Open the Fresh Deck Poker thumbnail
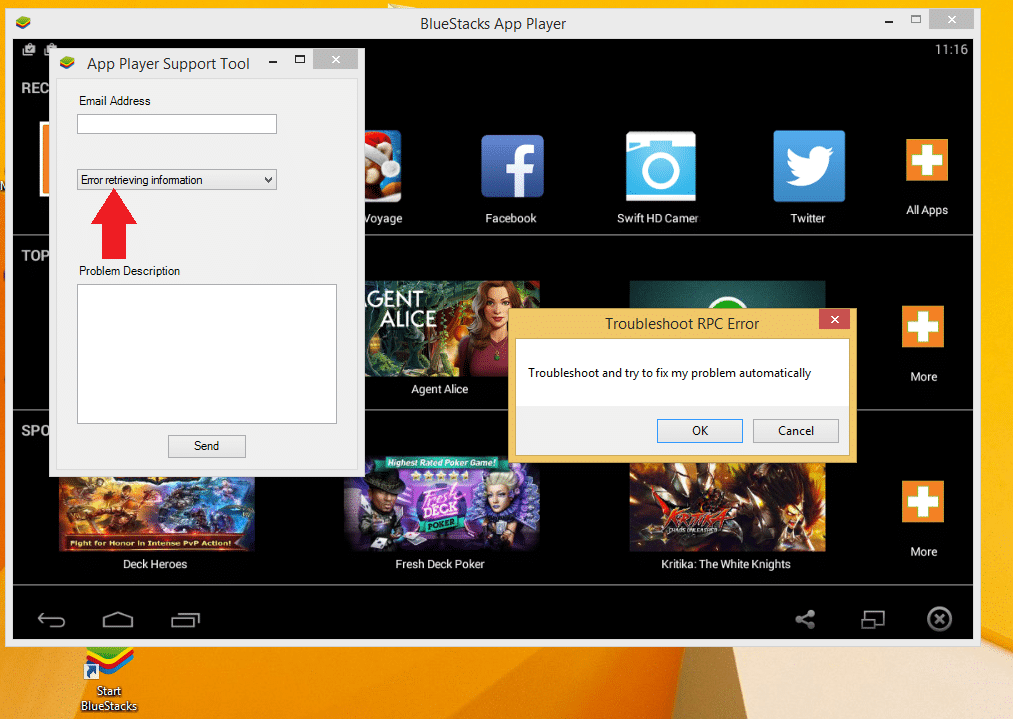 tap(442, 504)
